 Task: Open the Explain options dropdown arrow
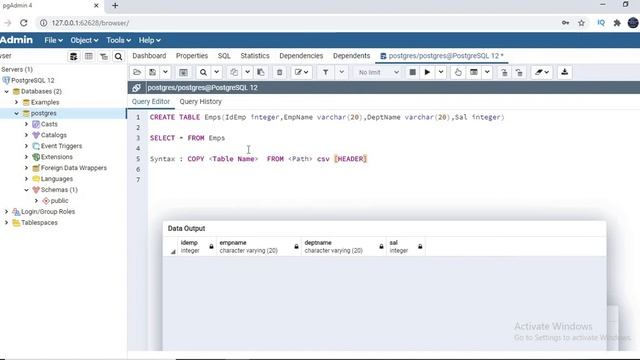click(x=487, y=72)
